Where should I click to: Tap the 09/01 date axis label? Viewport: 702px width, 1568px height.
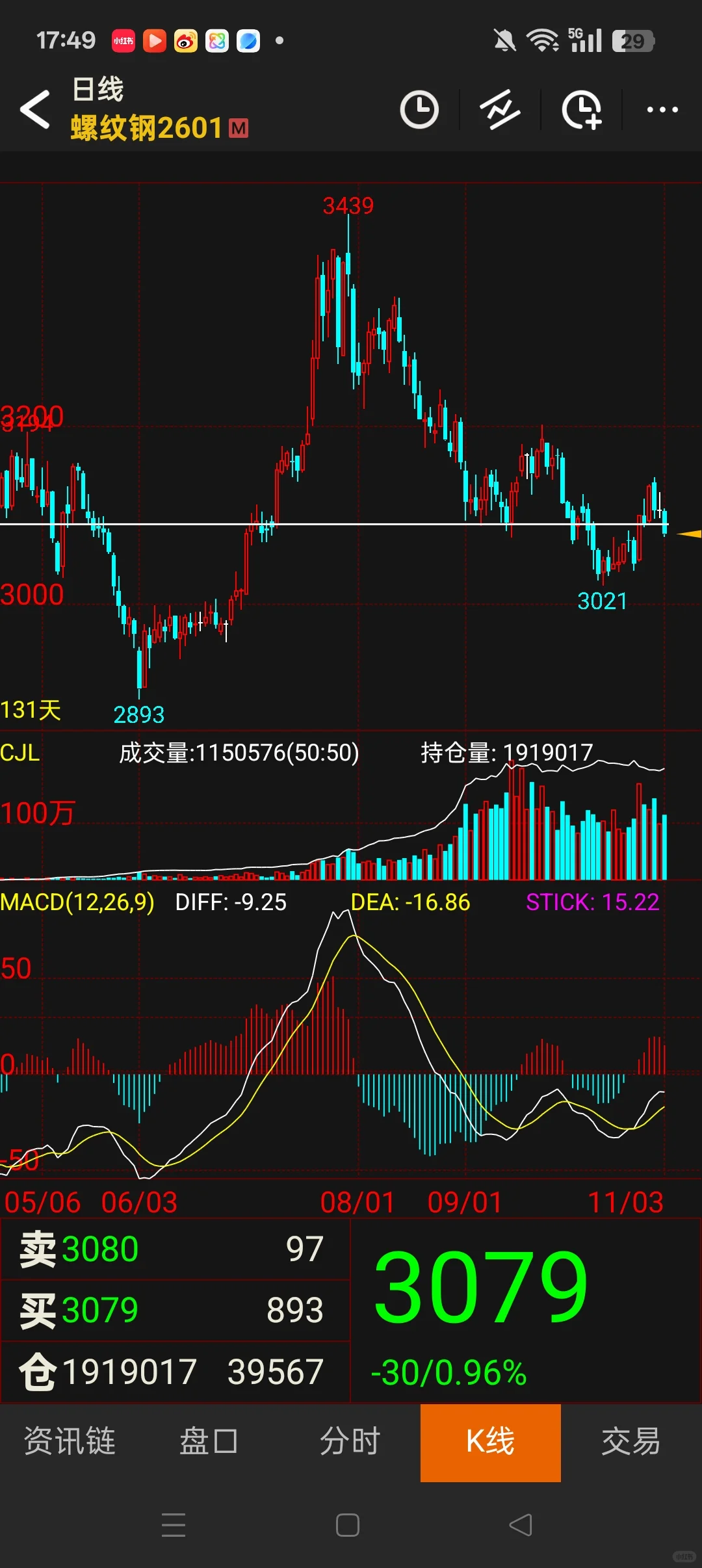tap(465, 1203)
